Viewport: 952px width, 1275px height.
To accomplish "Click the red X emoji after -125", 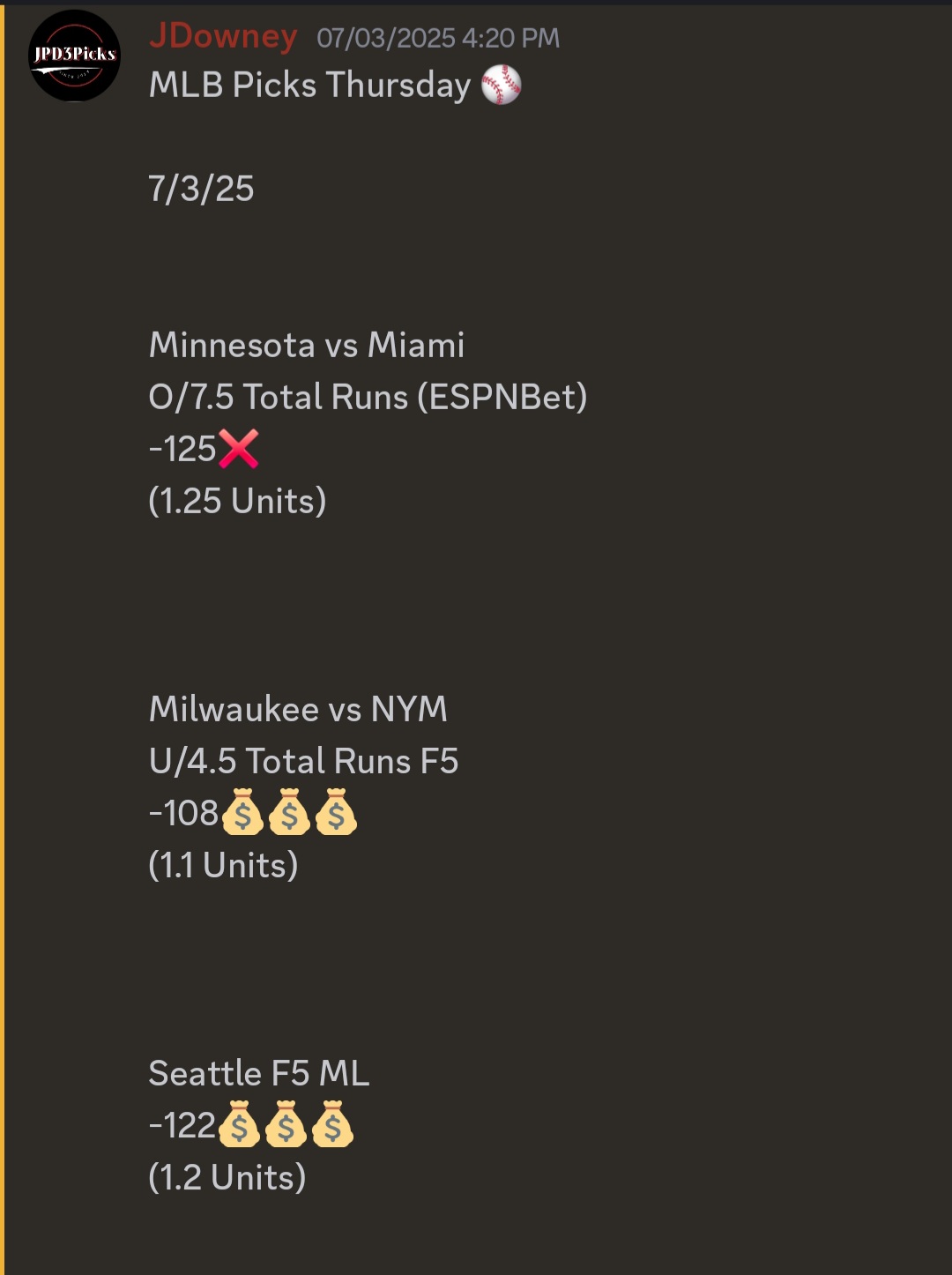I will point(238,449).
